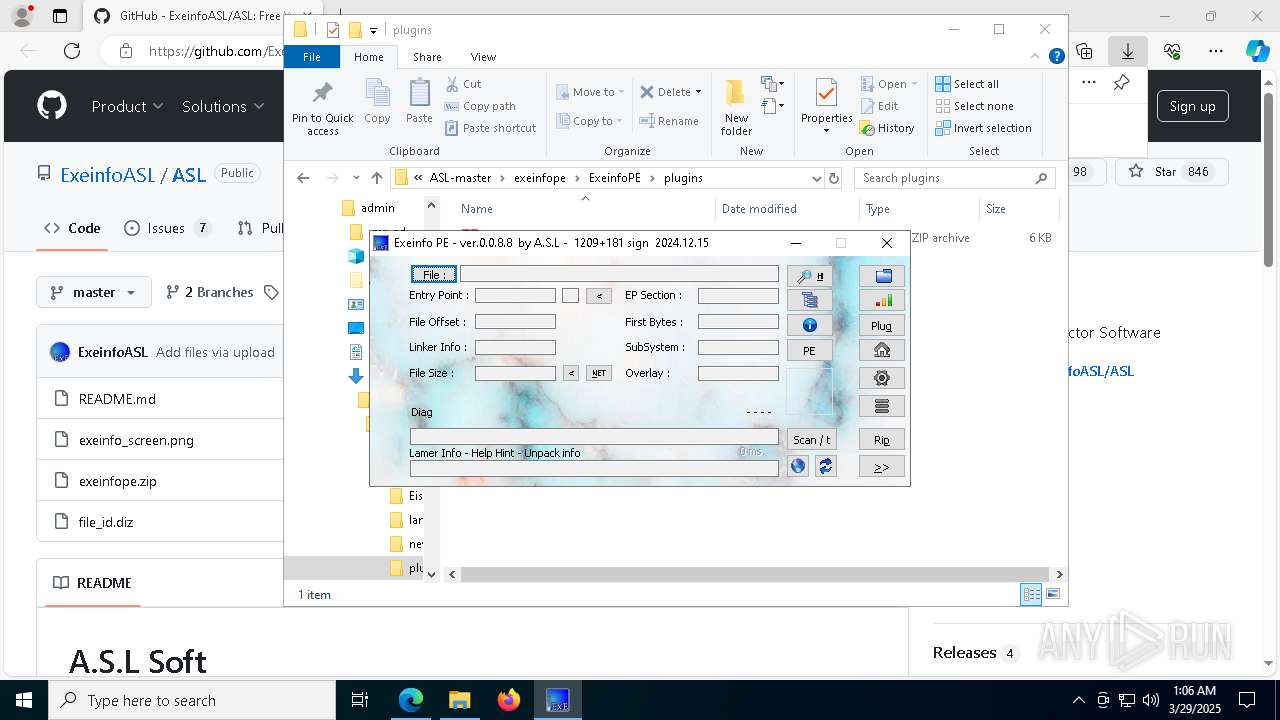Click Select all in Explorer ribbon
1280x720 pixels.
point(967,84)
